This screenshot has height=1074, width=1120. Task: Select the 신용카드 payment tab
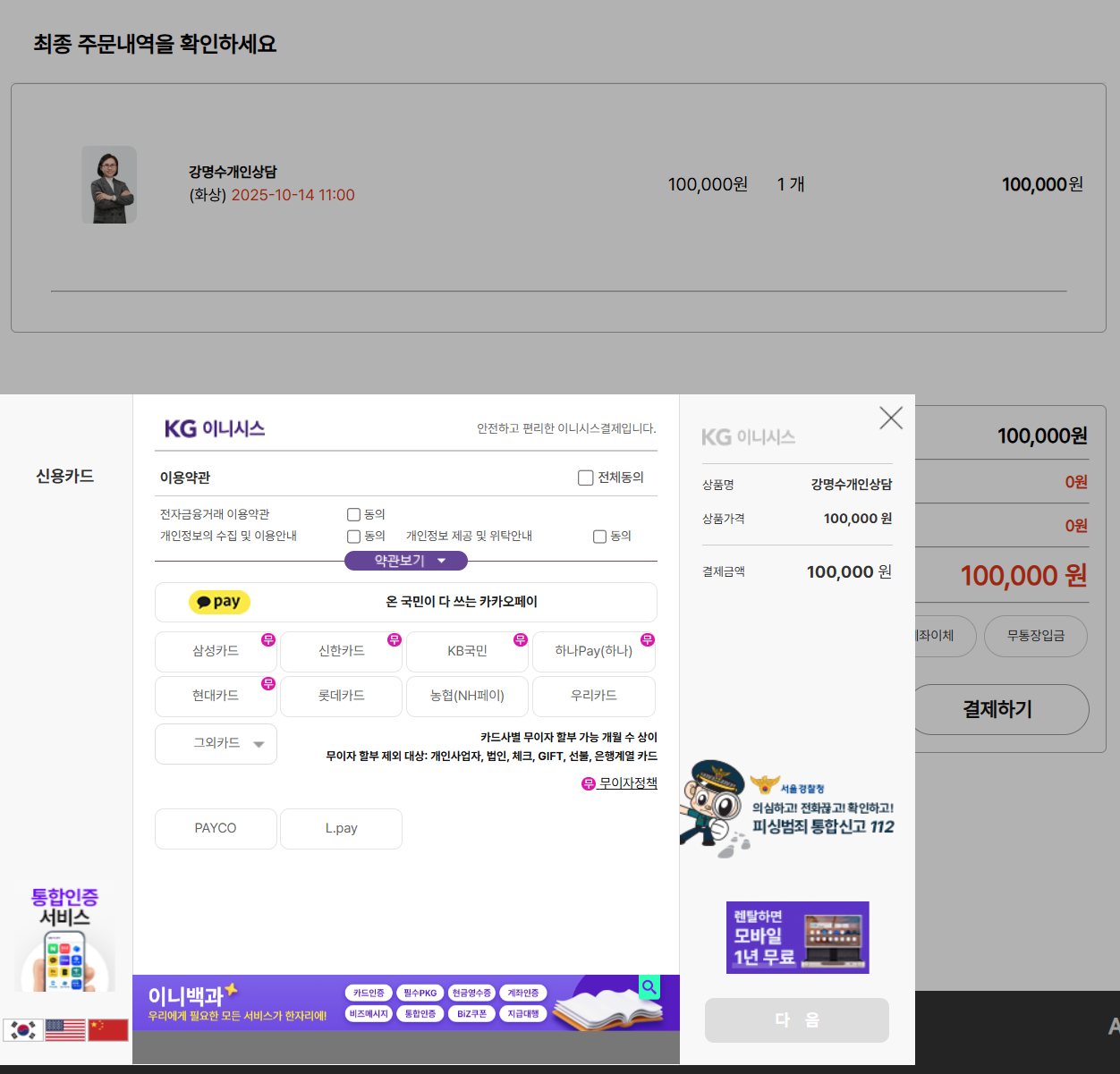(64, 476)
